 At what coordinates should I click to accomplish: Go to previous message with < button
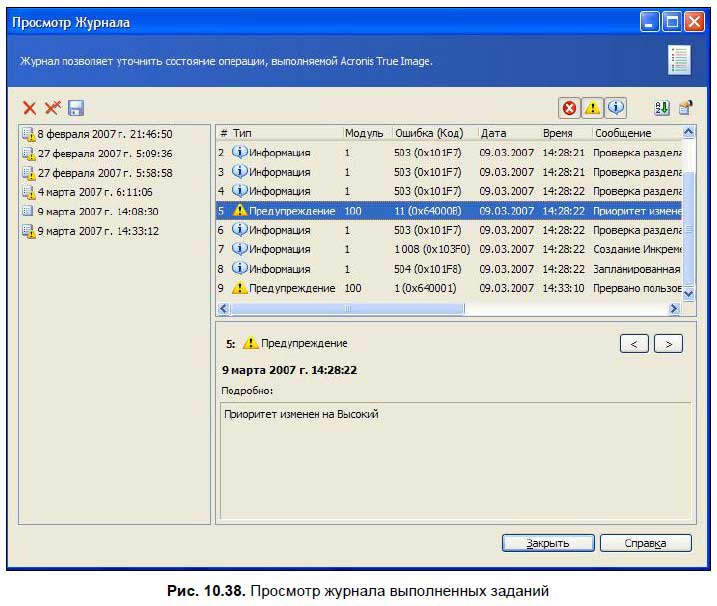634,344
